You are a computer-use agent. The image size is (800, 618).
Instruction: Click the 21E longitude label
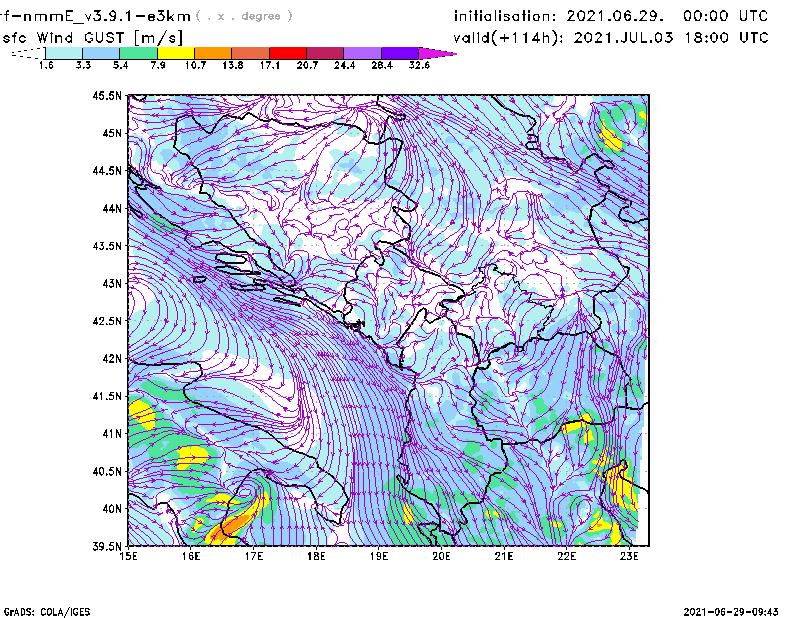pos(504,556)
